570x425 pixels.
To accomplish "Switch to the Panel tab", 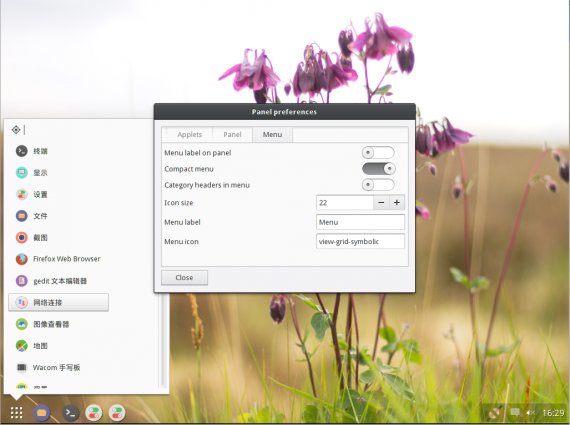I will point(232,135).
